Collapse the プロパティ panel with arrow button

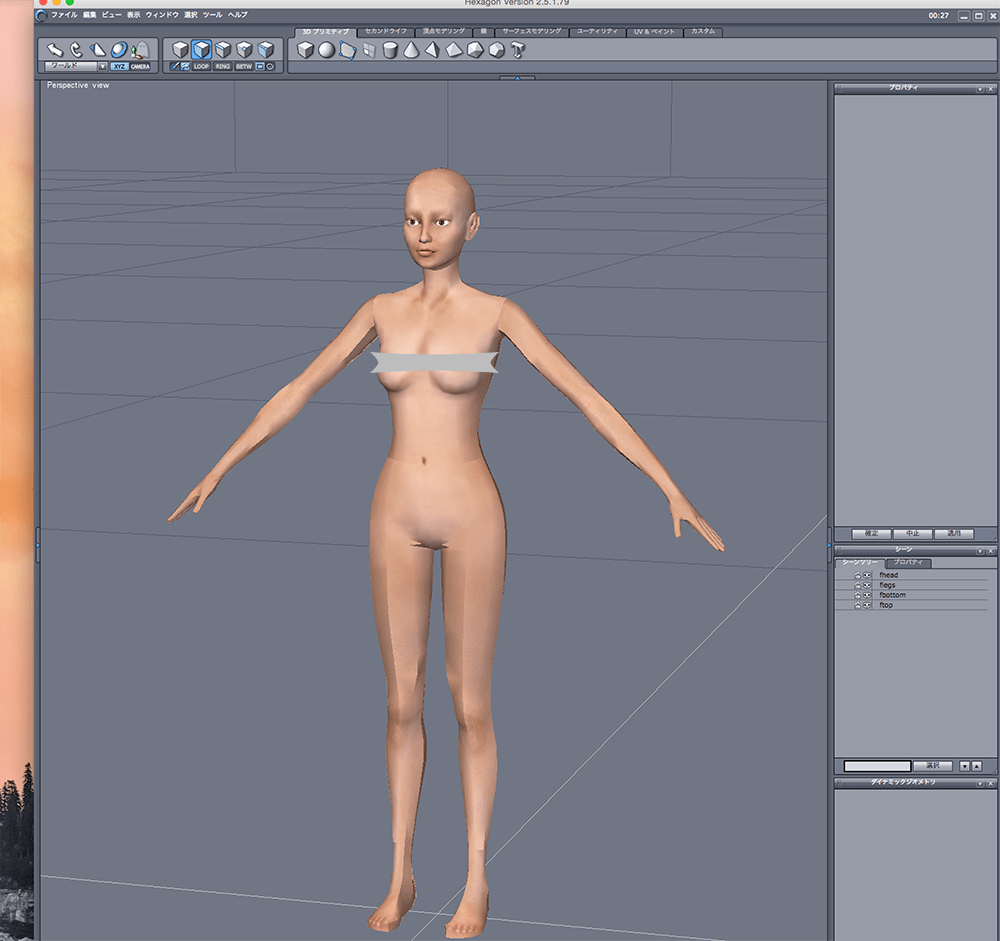[980, 89]
